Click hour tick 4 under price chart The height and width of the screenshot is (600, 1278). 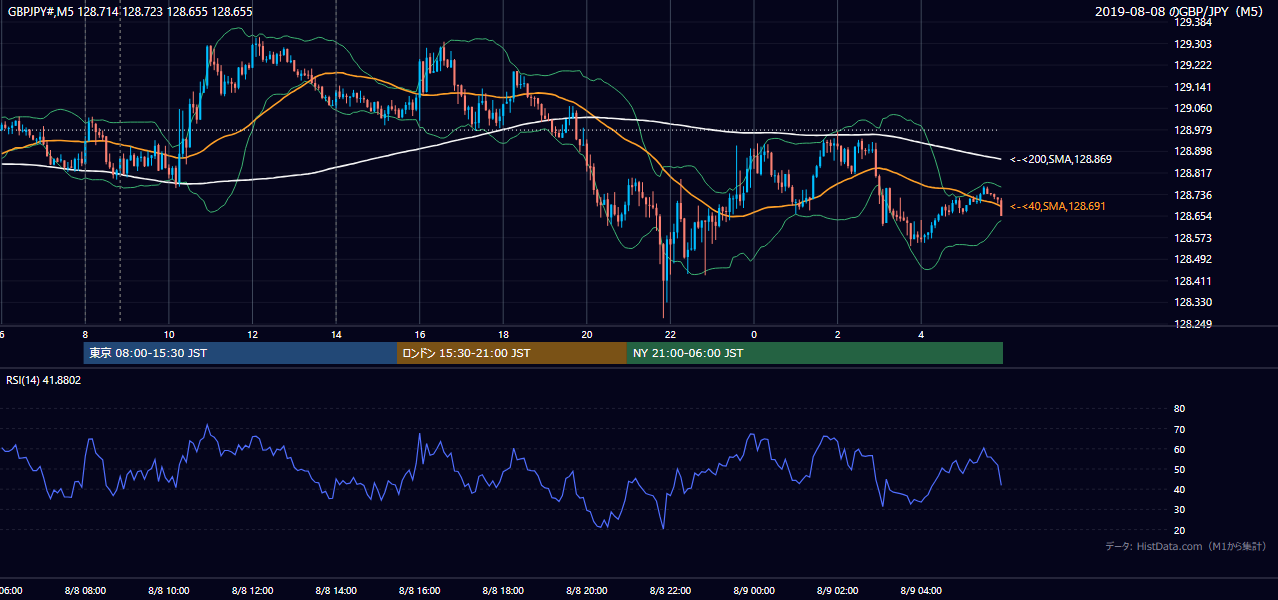[922, 335]
